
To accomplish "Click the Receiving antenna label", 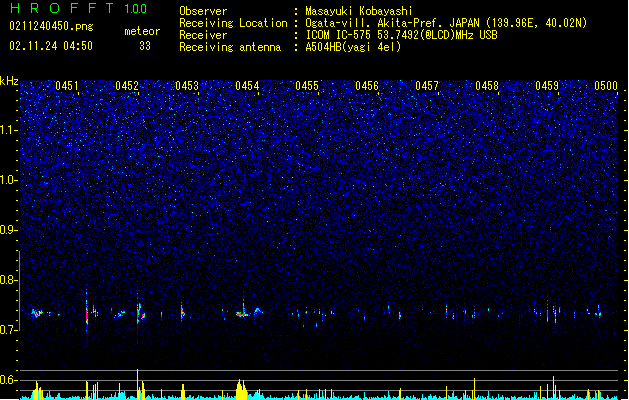I will point(230,47).
